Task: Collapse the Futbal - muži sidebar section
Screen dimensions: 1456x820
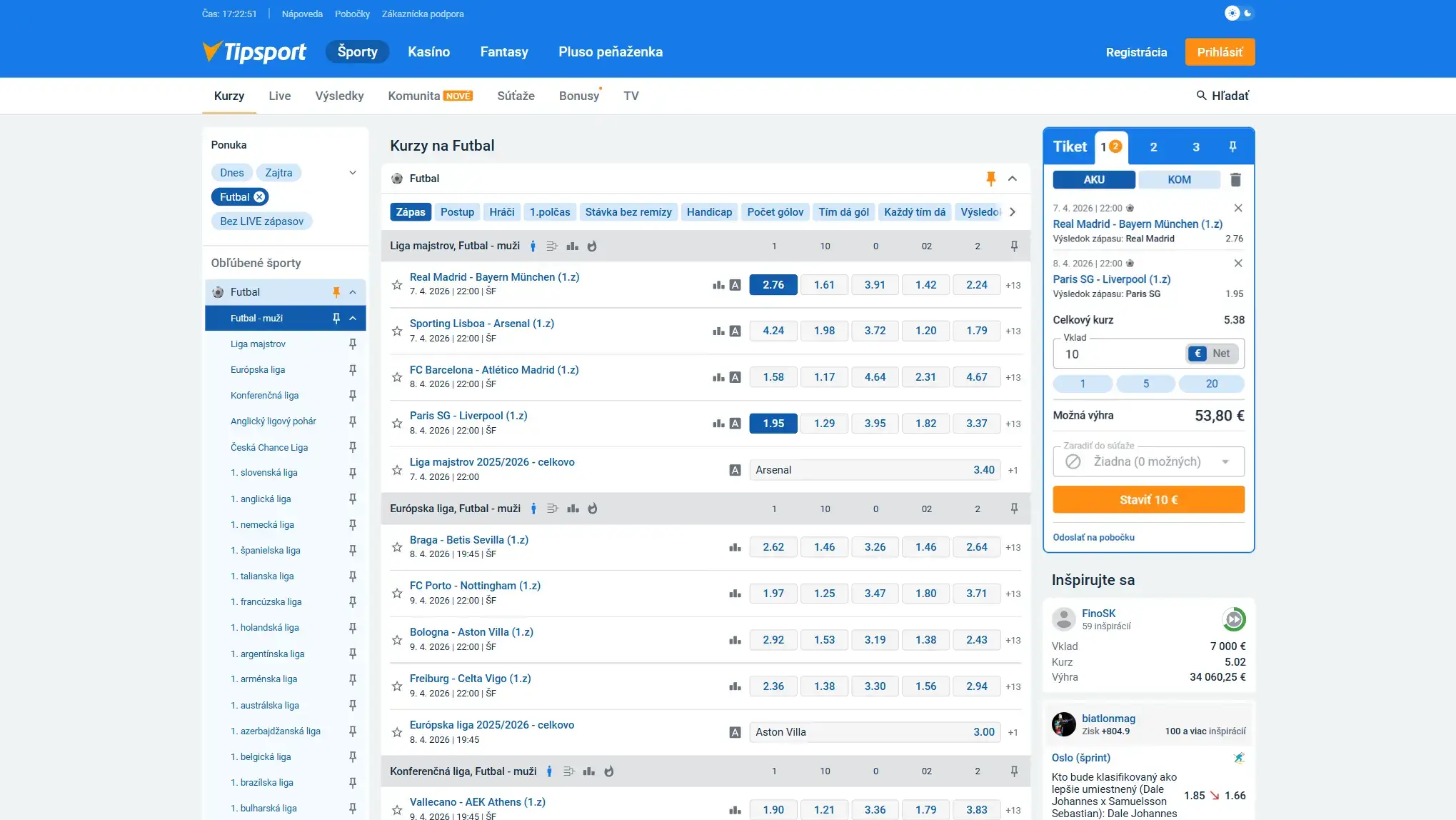Action: 353,318
